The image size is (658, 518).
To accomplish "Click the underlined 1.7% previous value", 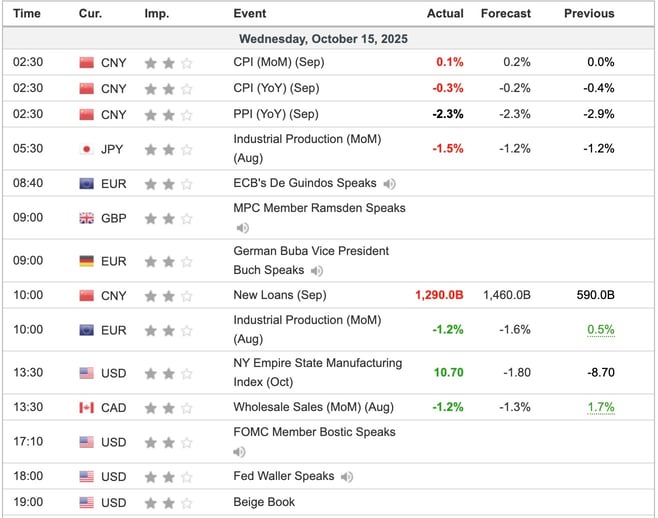I will click(x=601, y=408).
